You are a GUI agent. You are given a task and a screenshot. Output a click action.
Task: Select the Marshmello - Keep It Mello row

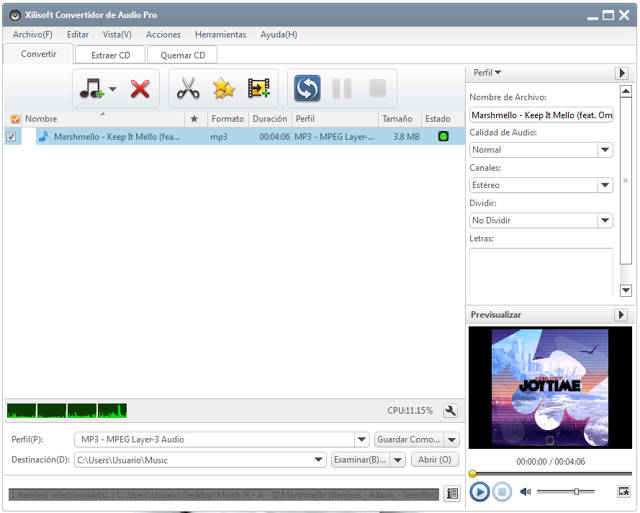[235, 136]
